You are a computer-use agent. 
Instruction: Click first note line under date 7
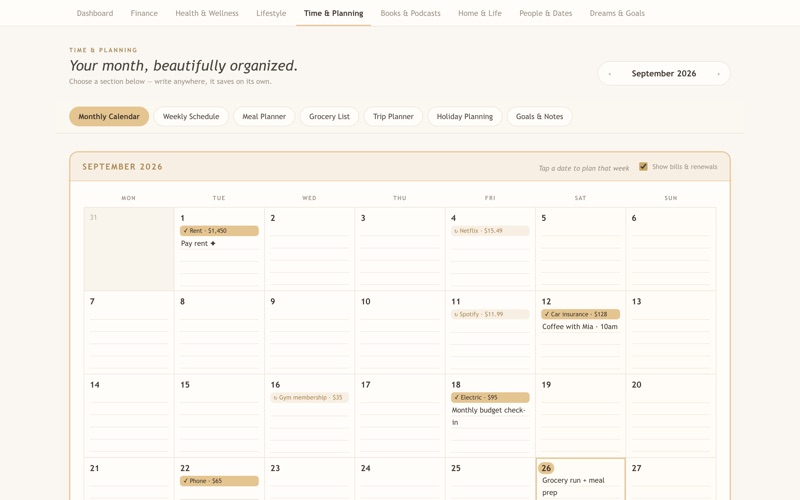(x=129, y=314)
